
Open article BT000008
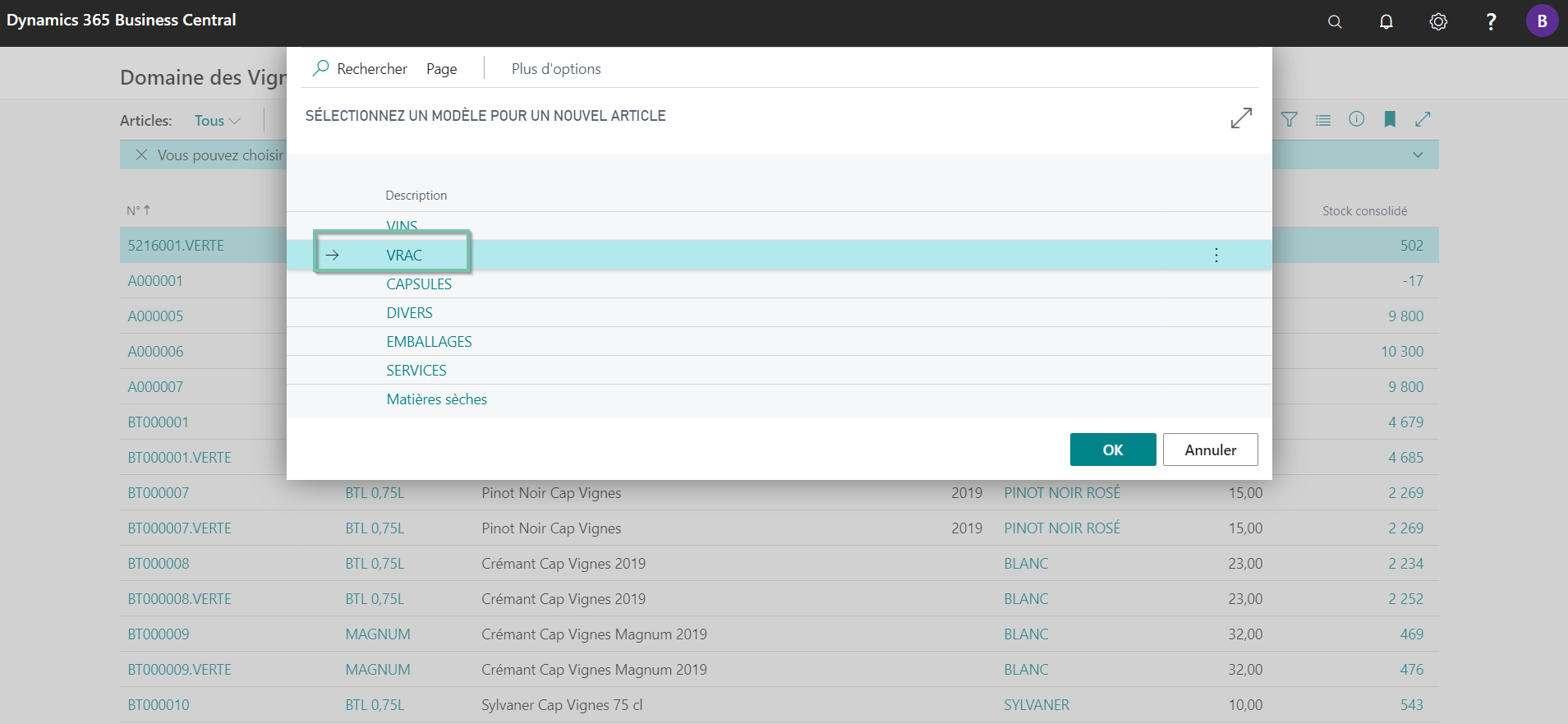click(x=158, y=564)
